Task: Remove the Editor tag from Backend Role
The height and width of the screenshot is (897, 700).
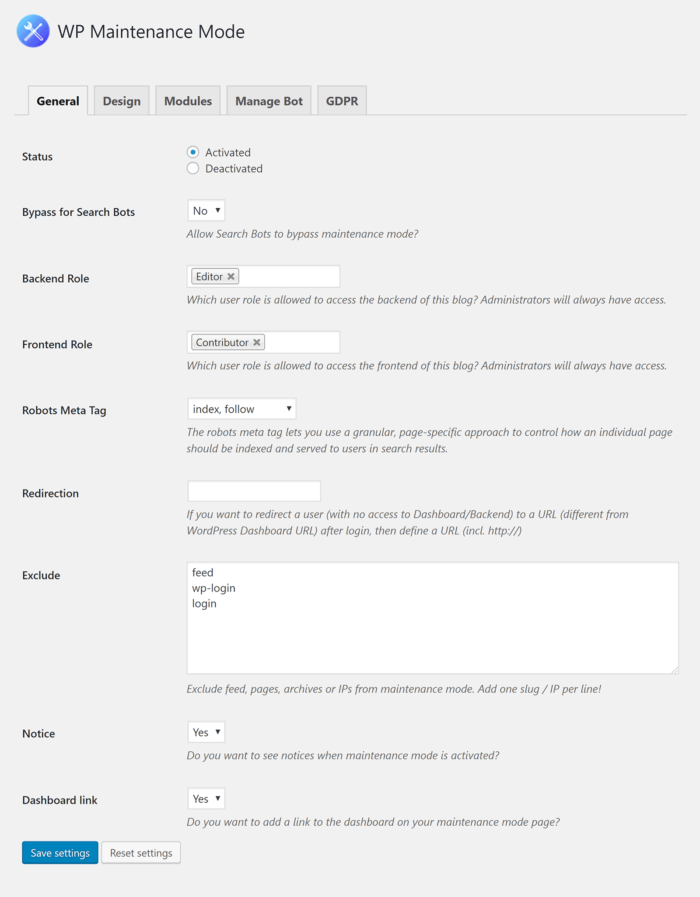Action: (x=229, y=276)
